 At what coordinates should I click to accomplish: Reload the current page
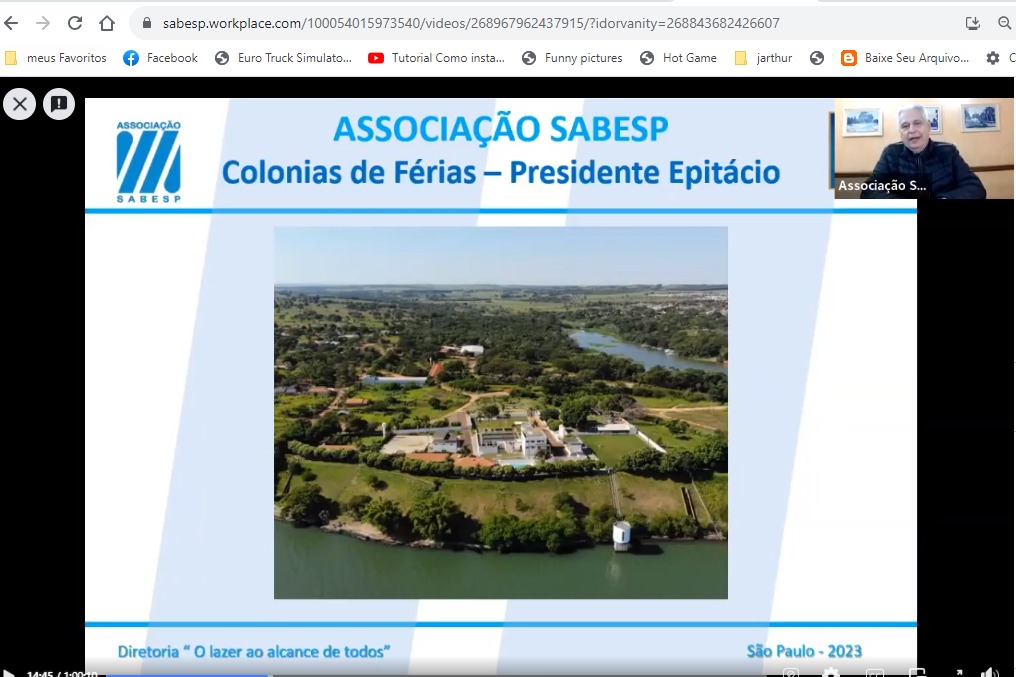[75, 23]
